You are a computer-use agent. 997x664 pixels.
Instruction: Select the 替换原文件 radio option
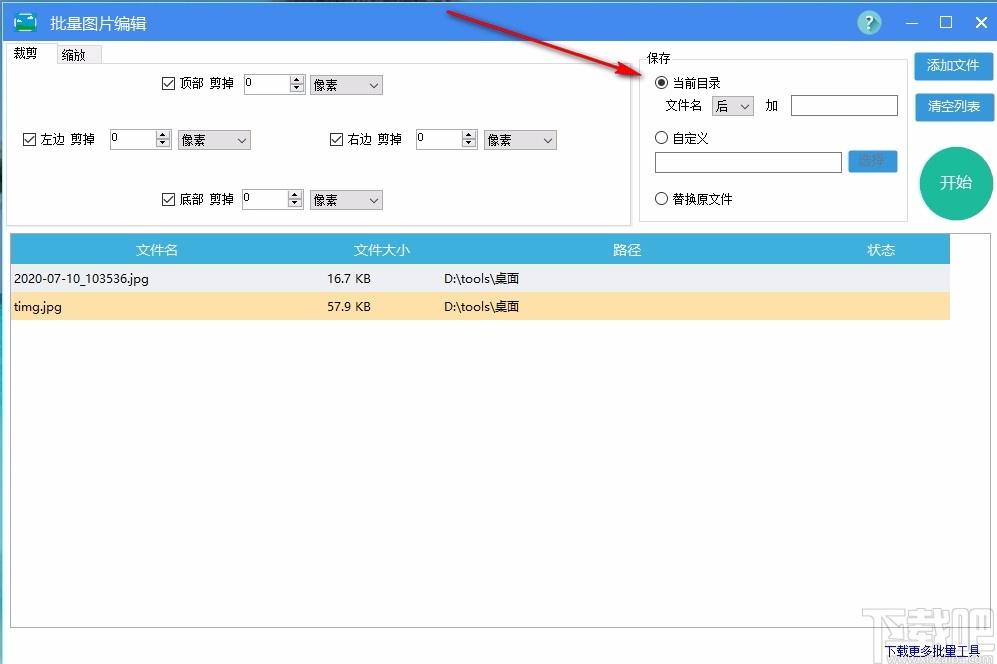click(x=661, y=199)
